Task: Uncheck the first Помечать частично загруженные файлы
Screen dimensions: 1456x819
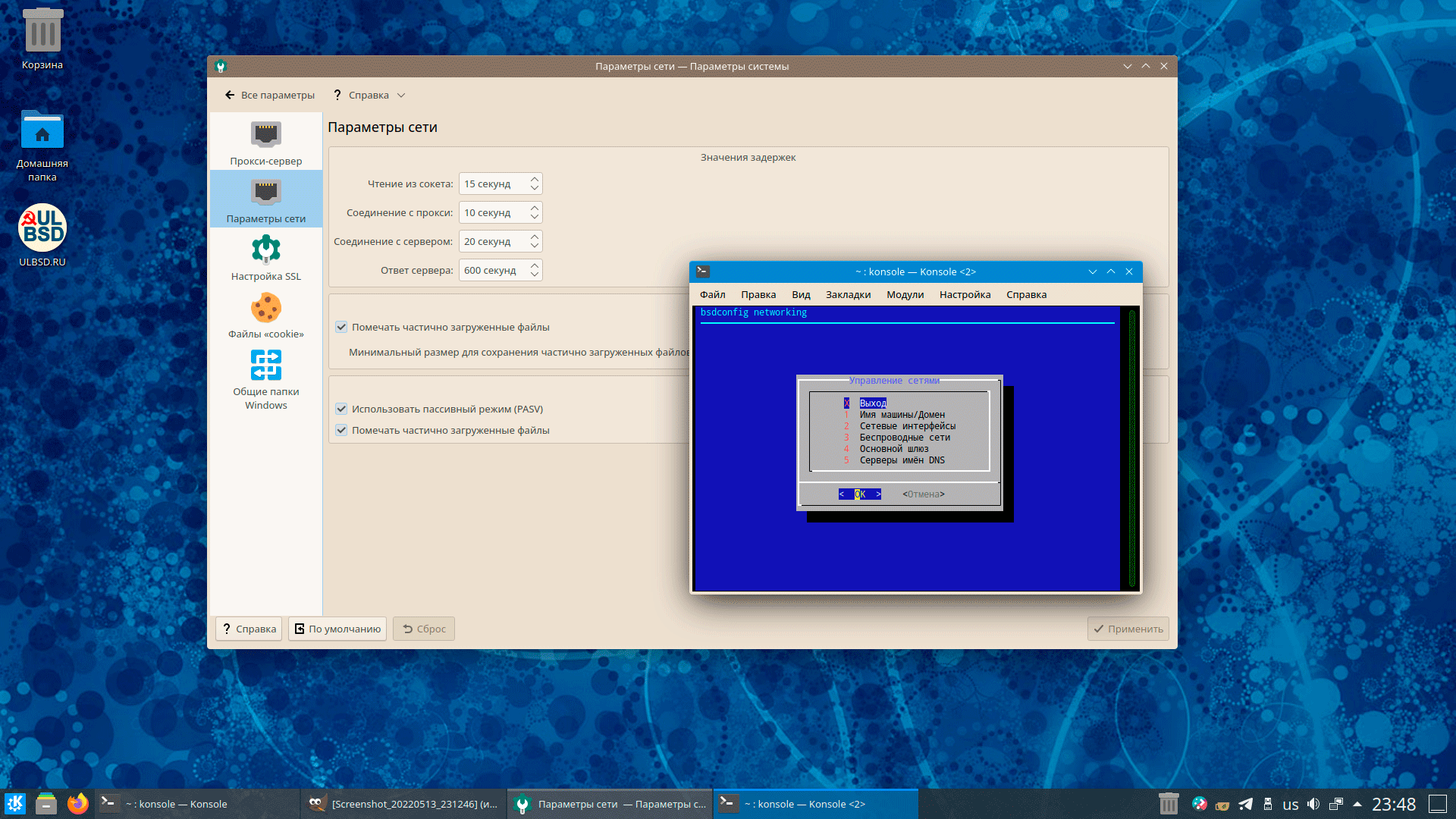Action: click(x=341, y=327)
